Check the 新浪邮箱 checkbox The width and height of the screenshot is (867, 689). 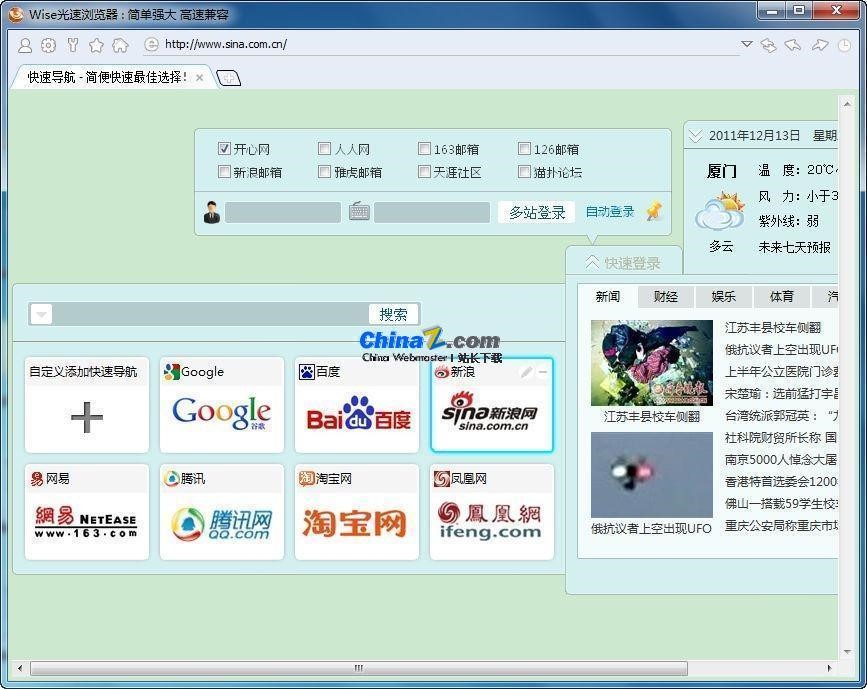224,171
